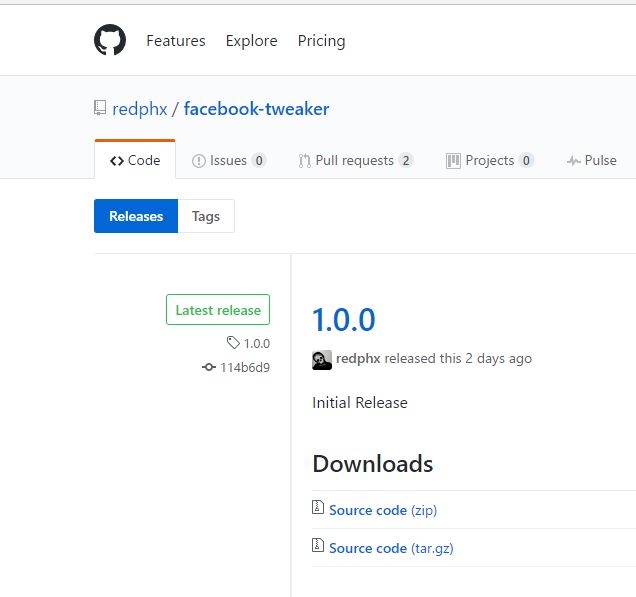The image size is (636, 597).
Task: Switch to the Projects tab
Action: point(490,161)
